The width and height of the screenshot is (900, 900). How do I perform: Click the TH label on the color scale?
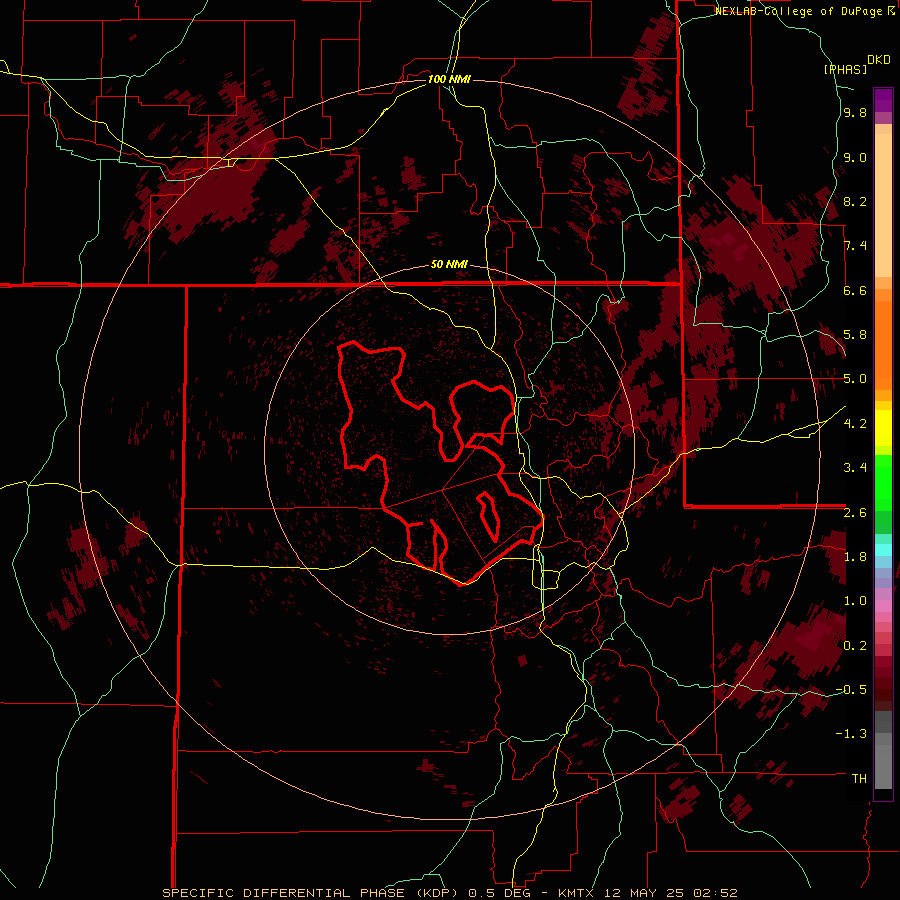[859, 779]
